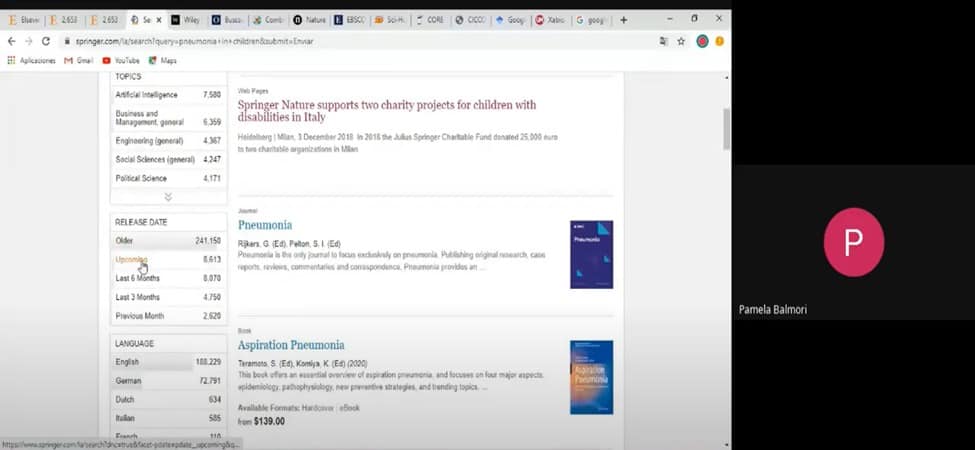Open the Chrome profile avatar icon
Image resolution: width=975 pixels, height=450 pixels.
click(x=702, y=42)
